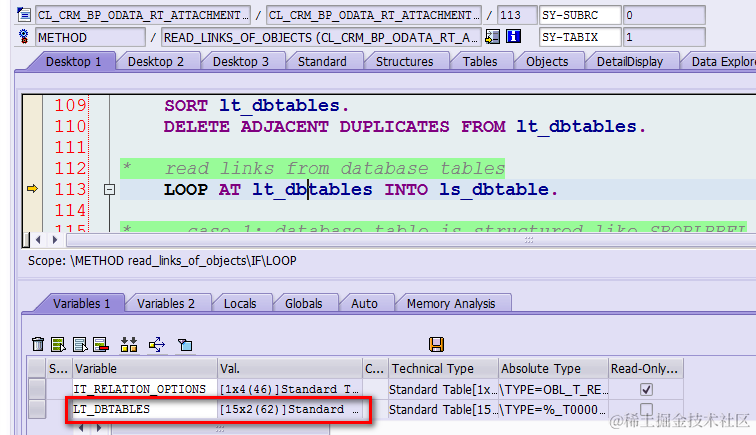
Task: Click the variables table scroll right arrow
Action: (99, 428)
